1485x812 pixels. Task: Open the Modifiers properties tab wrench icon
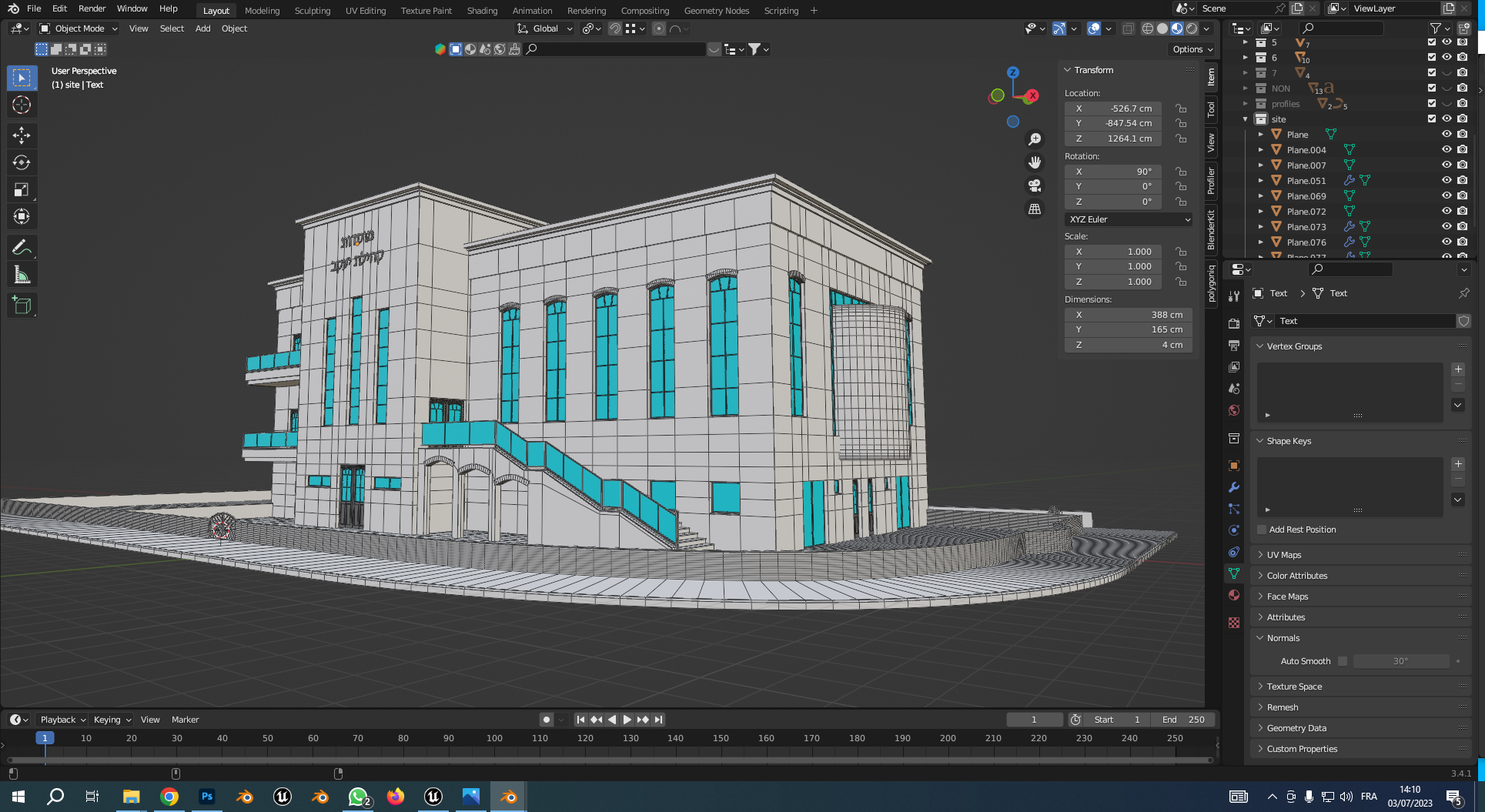tap(1234, 487)
